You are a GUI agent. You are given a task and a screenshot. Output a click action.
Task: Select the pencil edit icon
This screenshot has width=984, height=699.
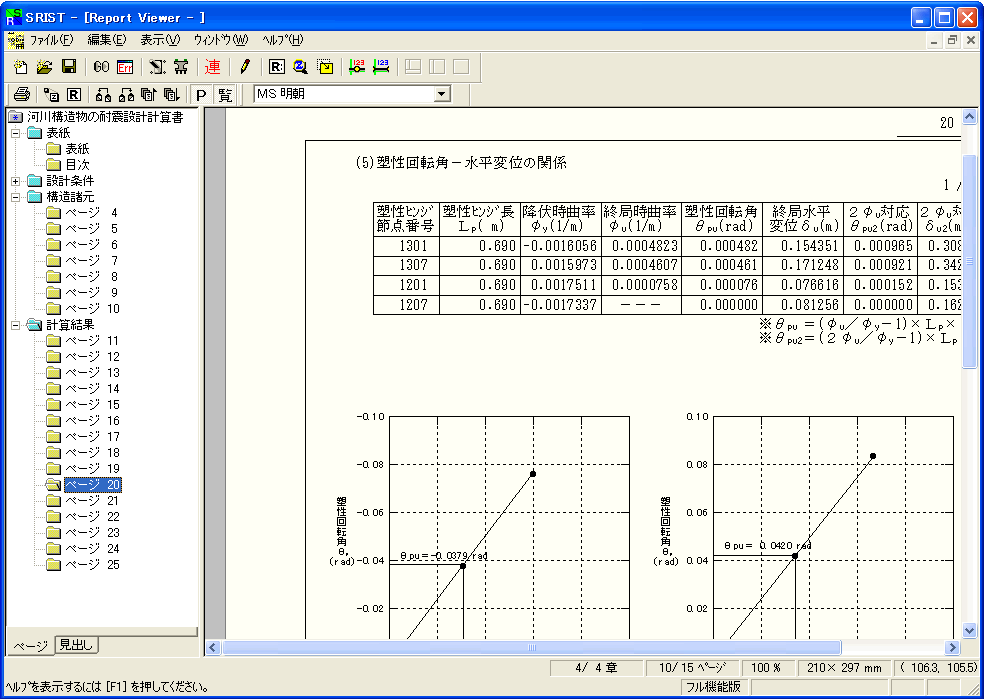click(245, 67)
